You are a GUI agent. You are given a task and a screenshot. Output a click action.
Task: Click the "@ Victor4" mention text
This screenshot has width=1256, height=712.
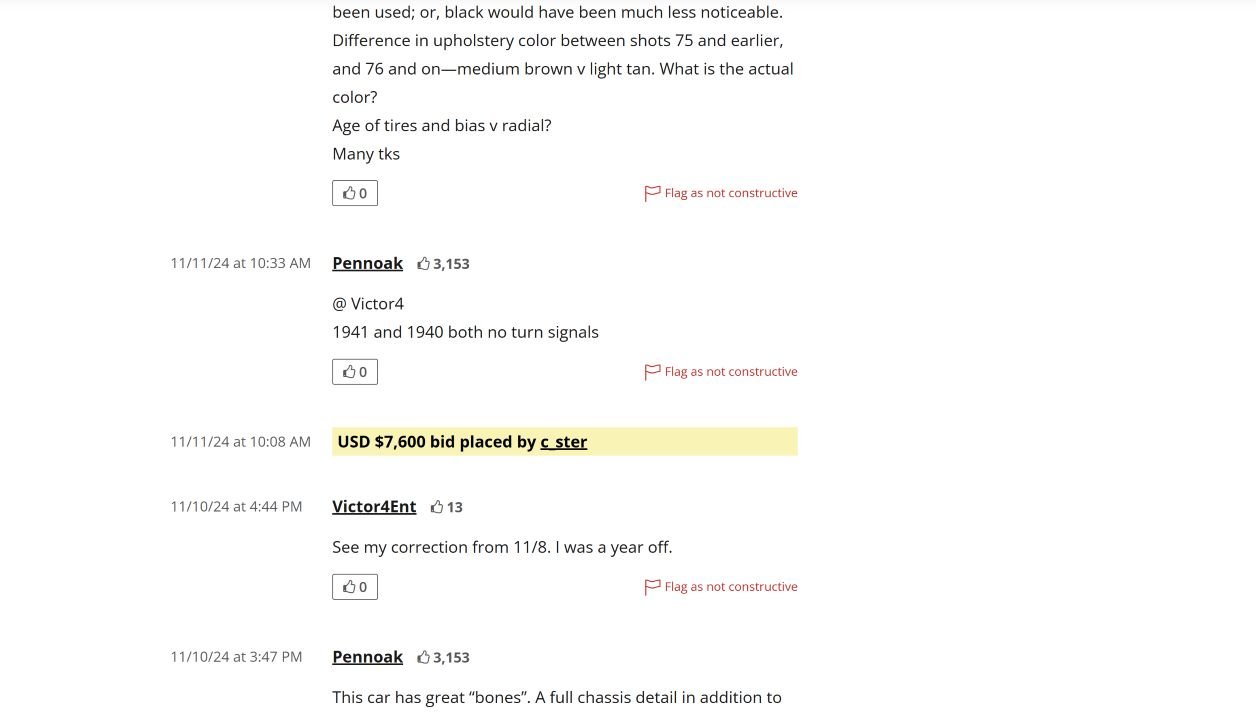[x=368, y=303]
